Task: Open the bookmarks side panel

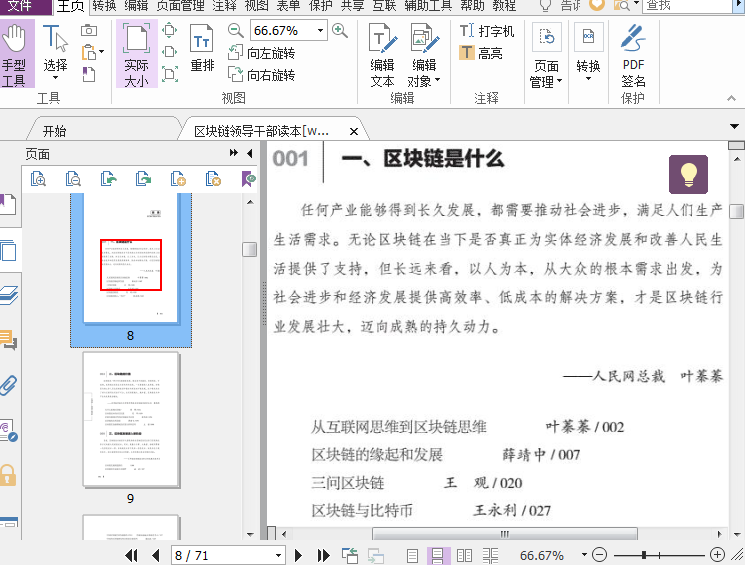Action: click(x=9, y=205)
